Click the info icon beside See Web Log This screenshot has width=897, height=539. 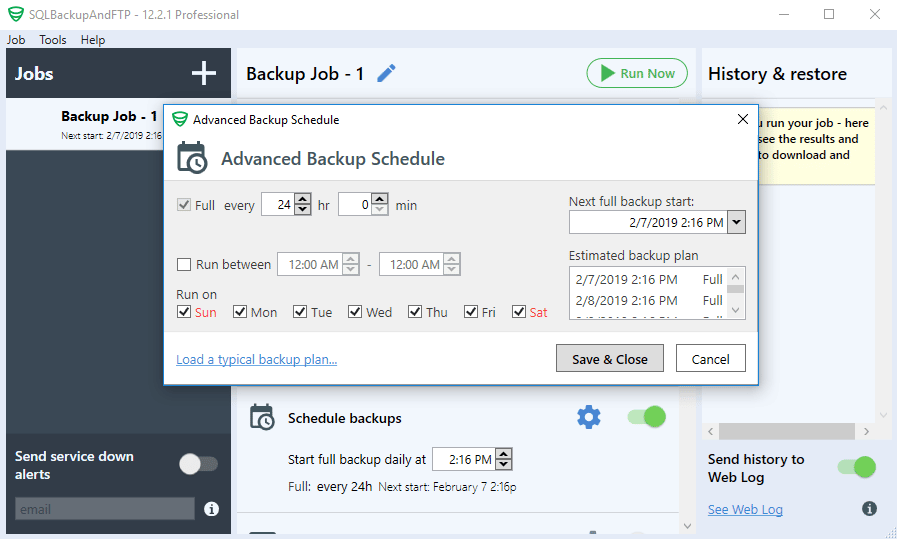click(x=870, y=508)
